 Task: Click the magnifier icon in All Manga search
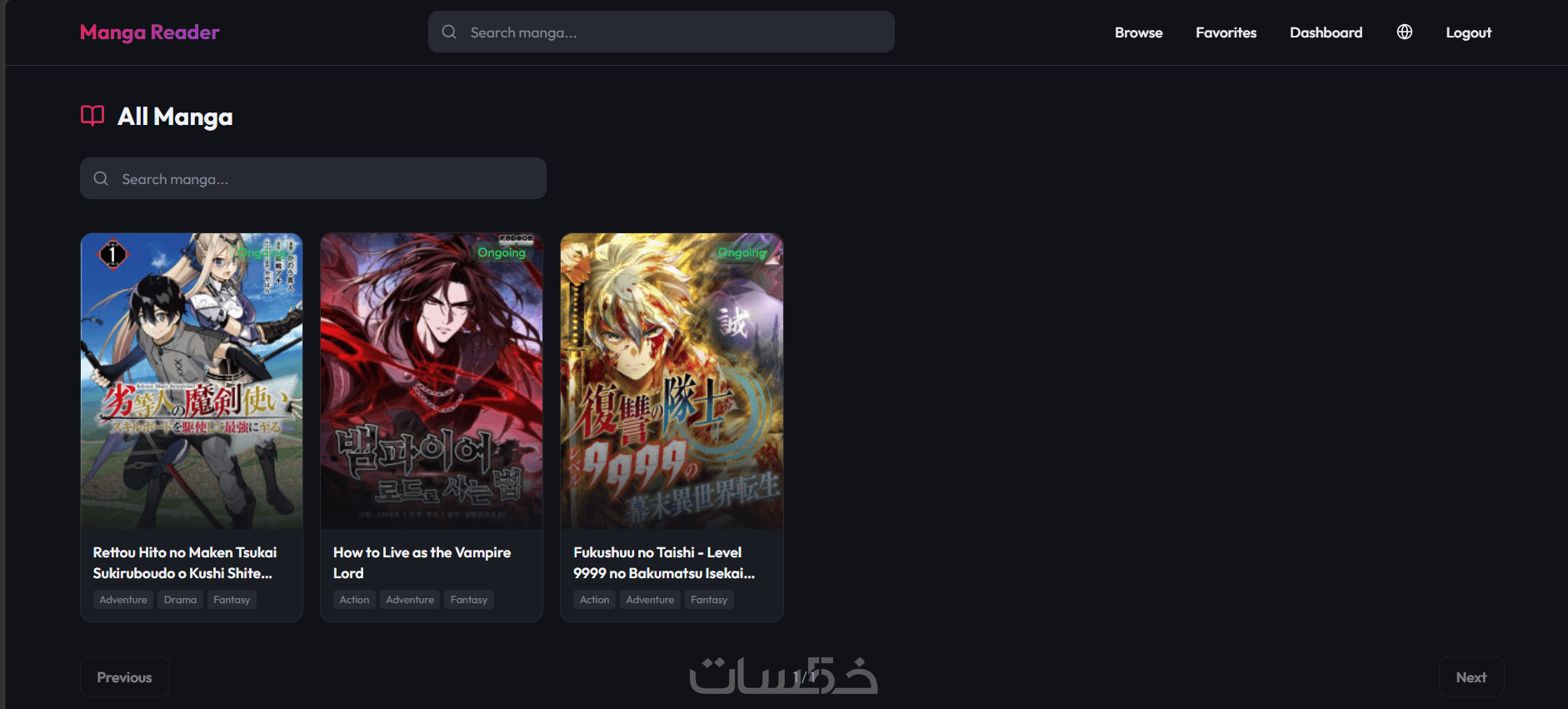[101, 178]
